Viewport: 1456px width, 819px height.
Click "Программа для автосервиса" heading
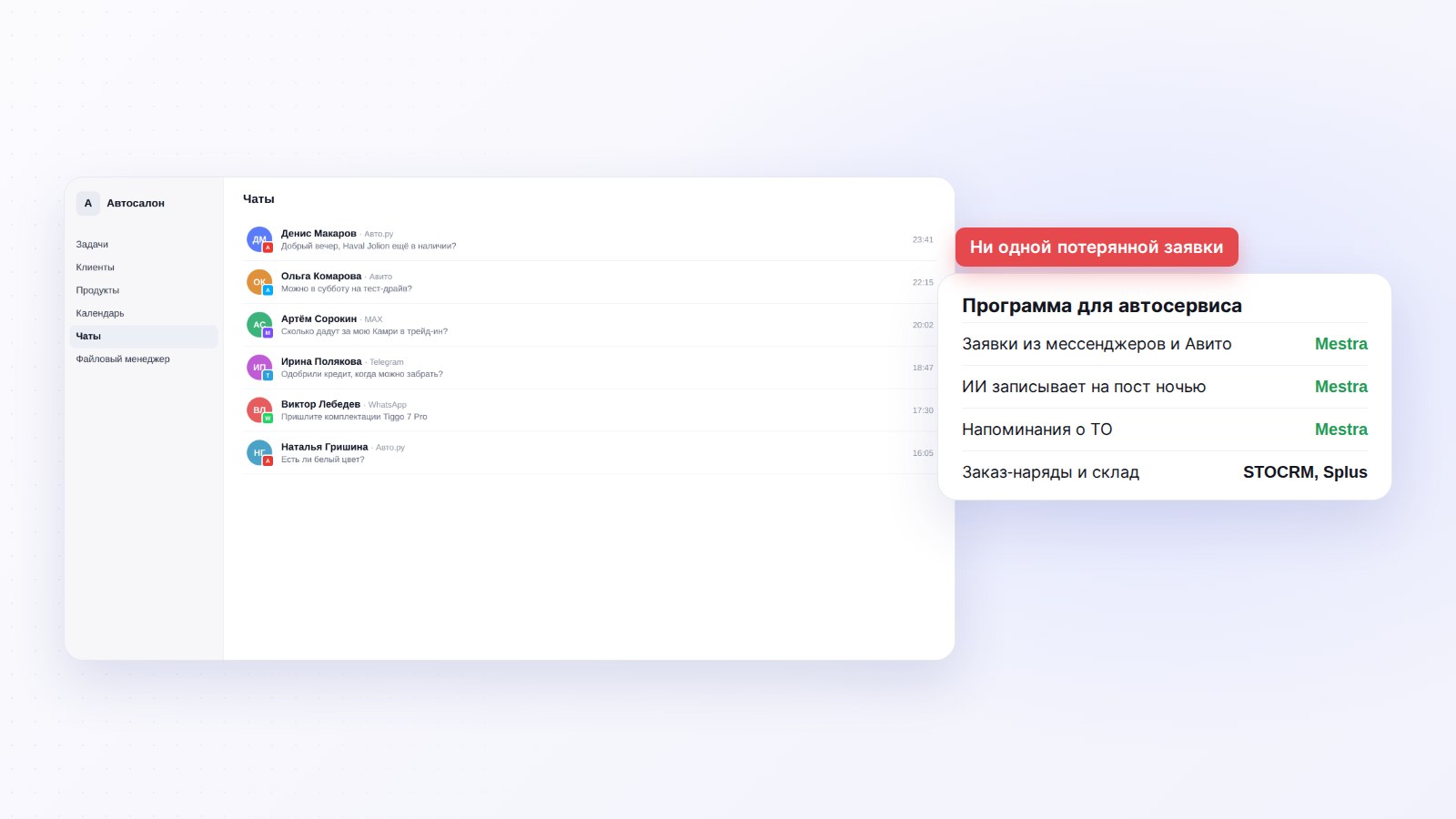pos(1102,306)
